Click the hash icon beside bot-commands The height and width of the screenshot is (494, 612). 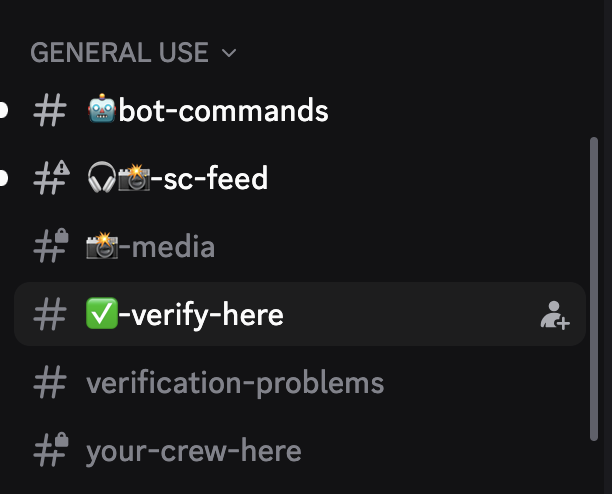49,111
